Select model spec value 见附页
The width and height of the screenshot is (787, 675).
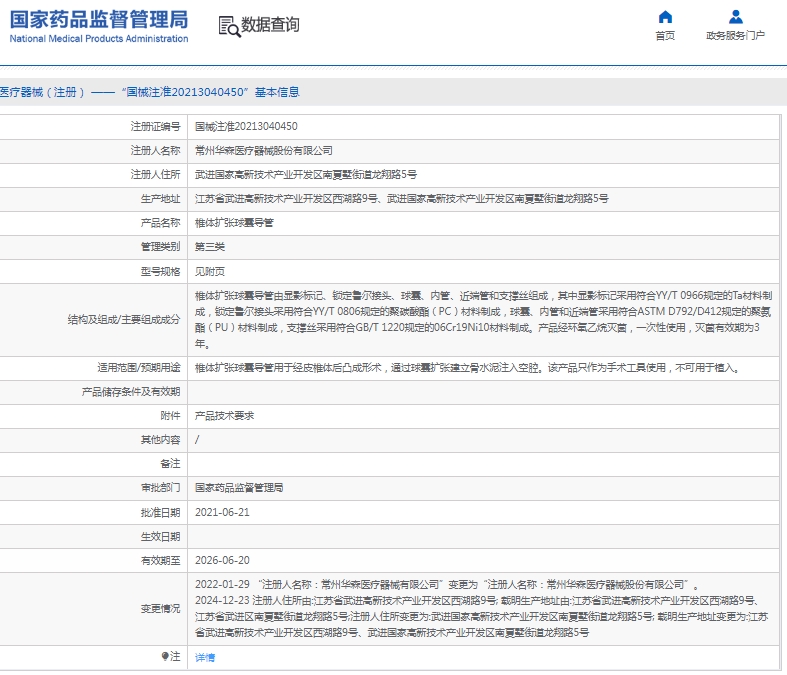pyautogui.click(x=210, y=272)
